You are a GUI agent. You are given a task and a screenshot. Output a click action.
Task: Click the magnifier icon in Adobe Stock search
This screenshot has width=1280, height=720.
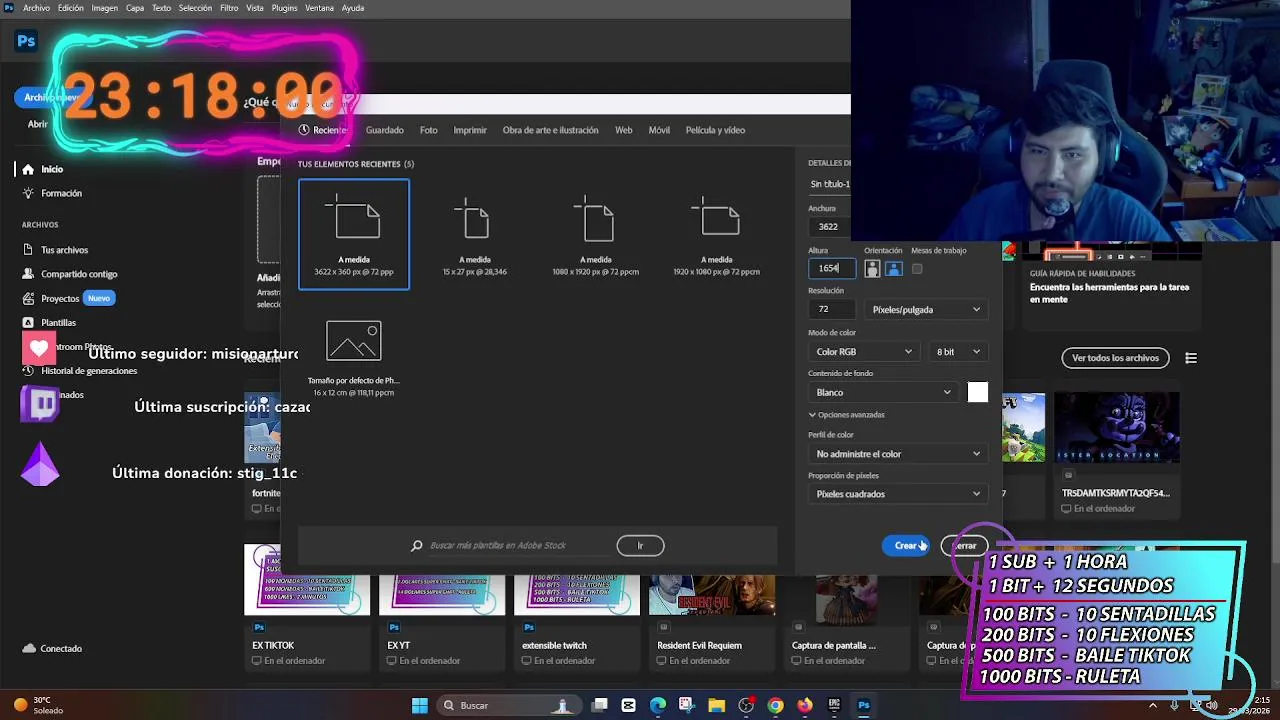(417, 545)
